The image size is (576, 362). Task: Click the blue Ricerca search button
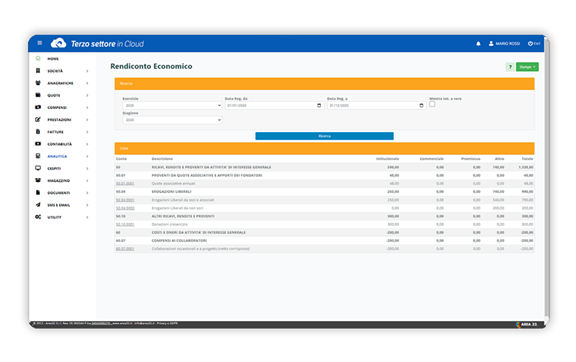tap(324, 136)
